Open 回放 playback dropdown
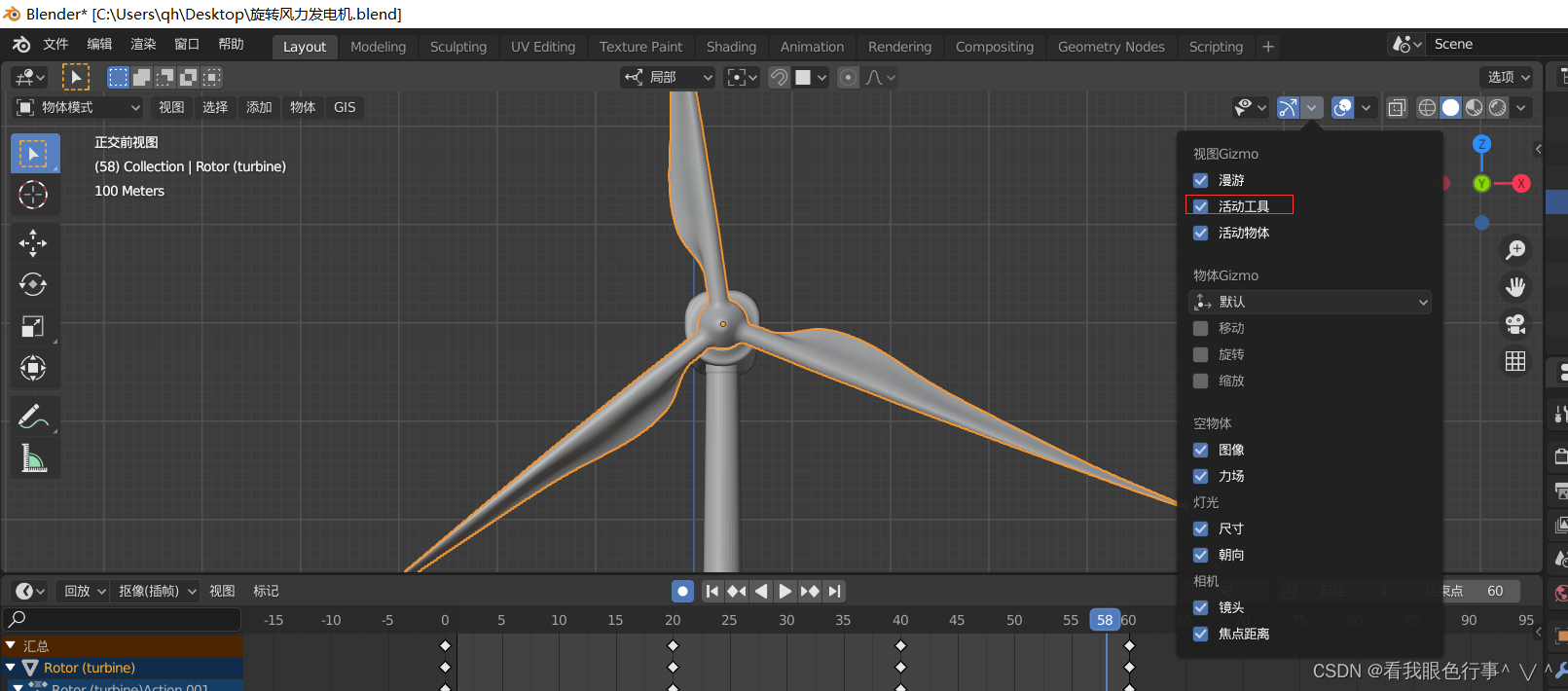The image size is (1568, 691). pyautogui.click(x=82, y=591)
